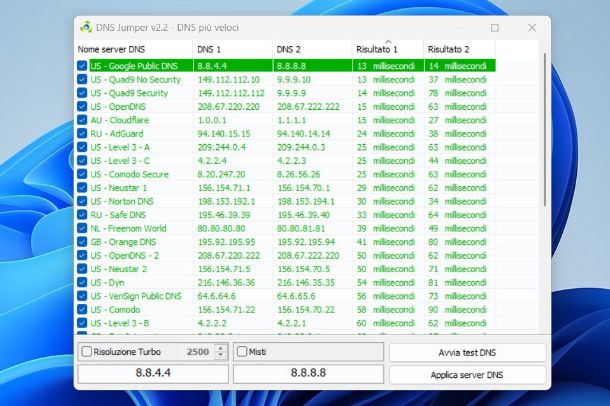Toggle the US - Norton DNS checkbox

(x=82, y=201)
